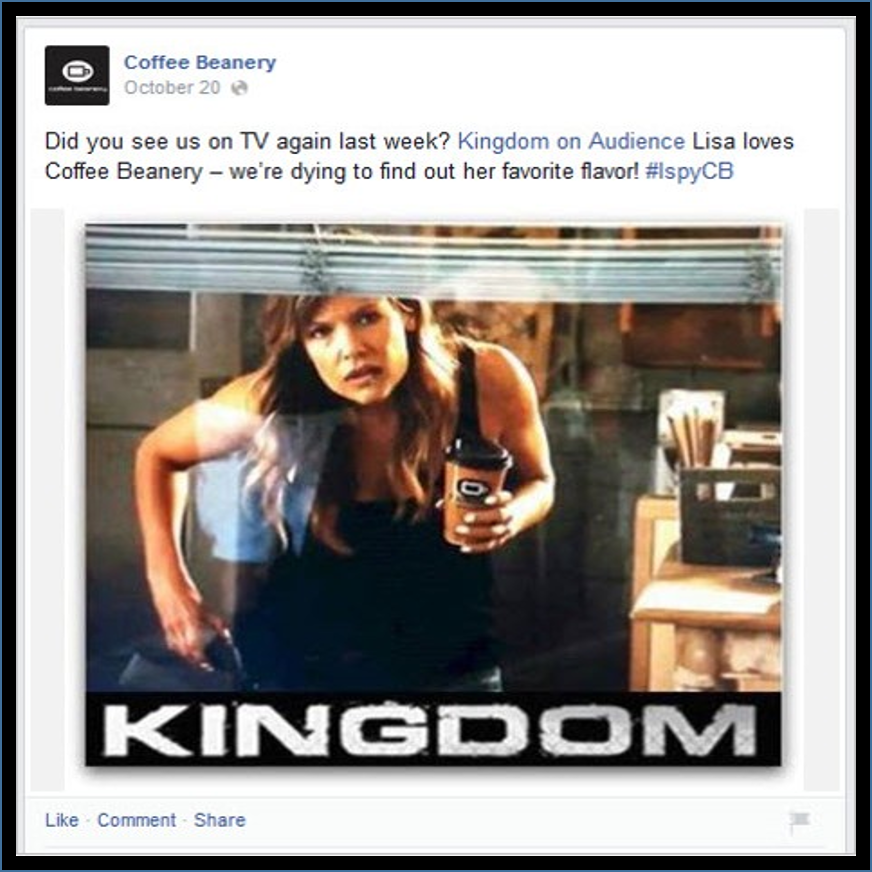Click the KINGDOM title banner in photo
The image size is (872, 872).
coord(433,729)
